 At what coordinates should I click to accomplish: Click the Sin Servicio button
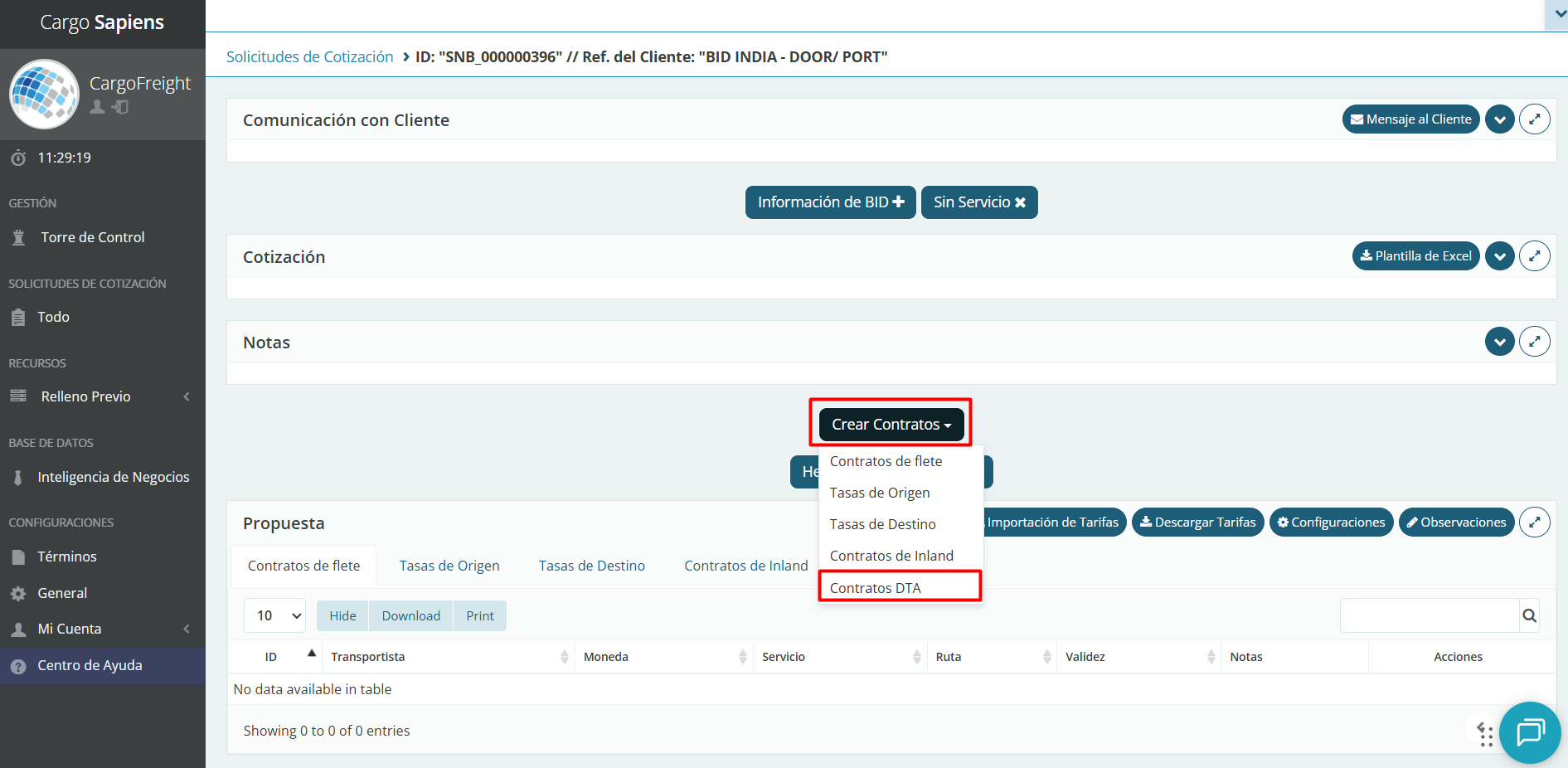tap(978, 202)
